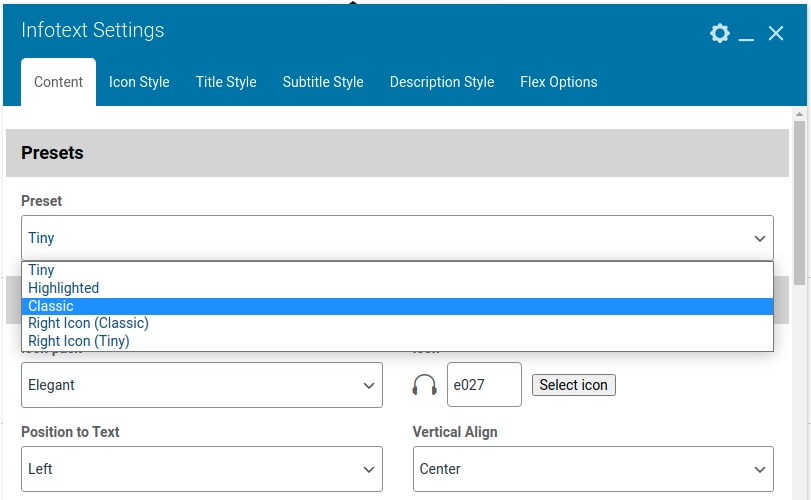The width and height of the screenshot is (811, 500).
Task: Open the Vertical Align dropdown
Action: pos(592,469)
